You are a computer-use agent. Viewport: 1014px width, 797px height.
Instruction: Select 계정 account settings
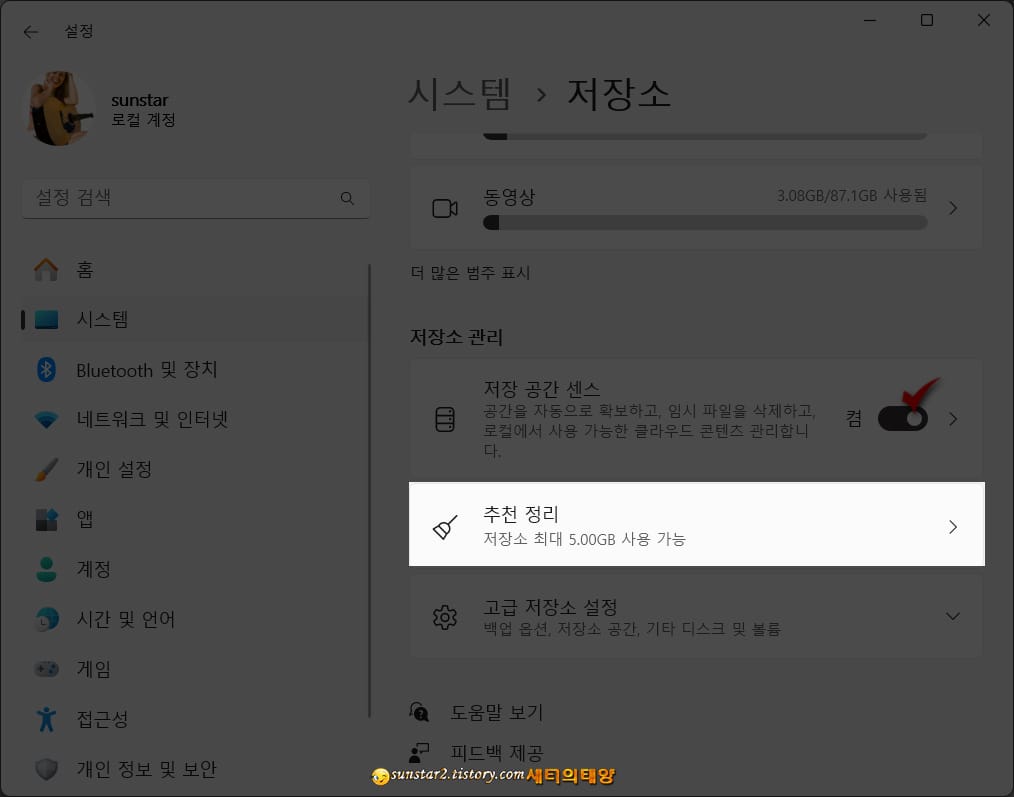[95, 569]
